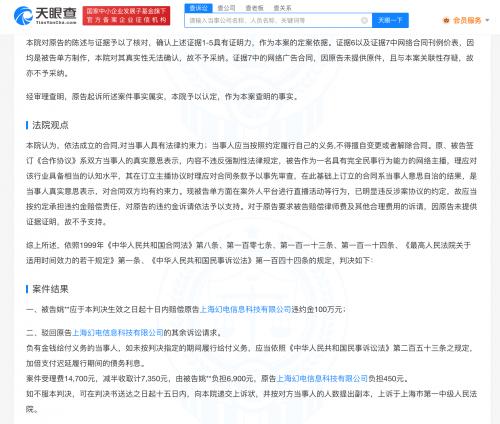The height and width of the screenshot is (424, 500).
Task: Click the 天眼一下 search button
Action: click(390, 21)
